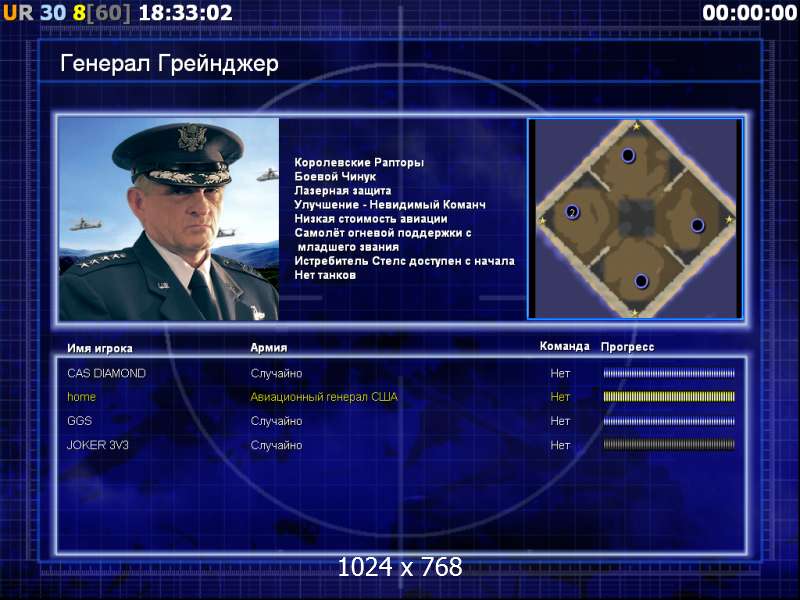Click "Самолёт огневой поддержки с" line
Image resolution: width=800 pixels, height=600 pixels.
click(x=383, y=233)
